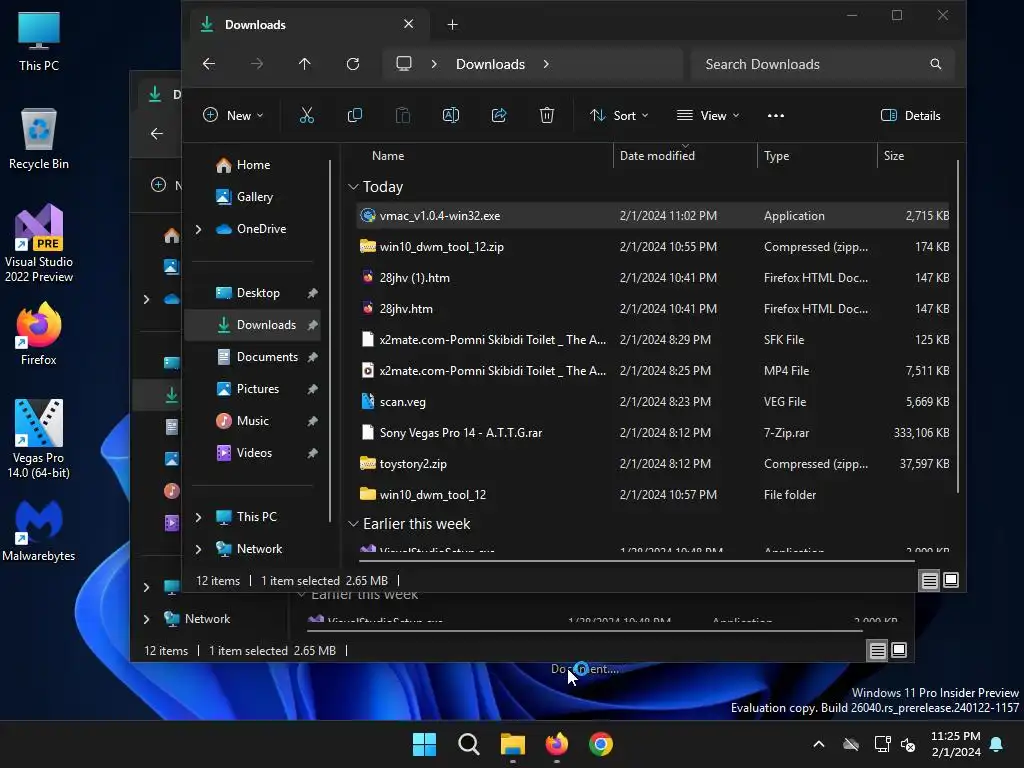Click the PC monitor icon in address bar
1024x768 pixels.
tap(404, 63)
